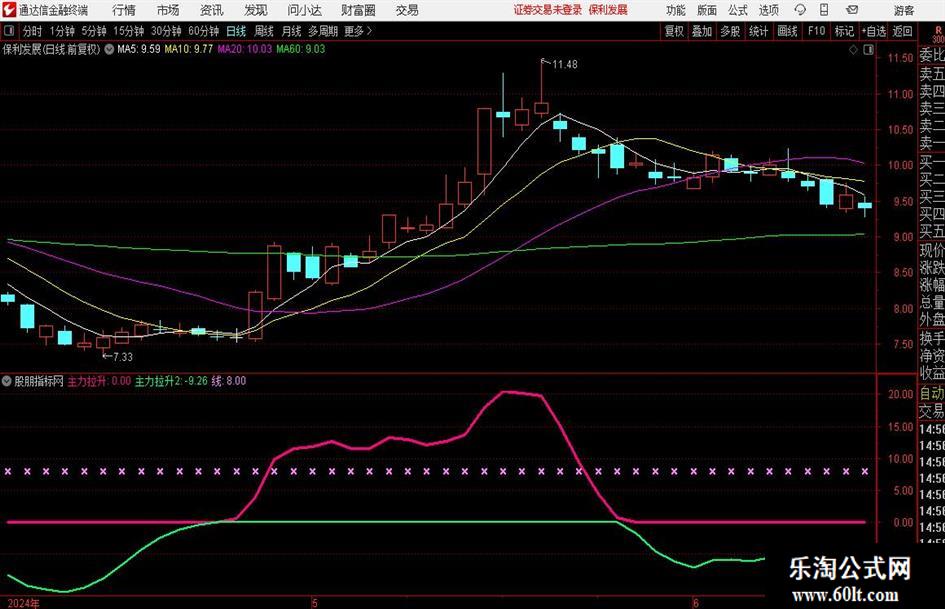The image size is (945, 609).
Task: Click the 复权 adjustment button
Action: click(674, 31)
